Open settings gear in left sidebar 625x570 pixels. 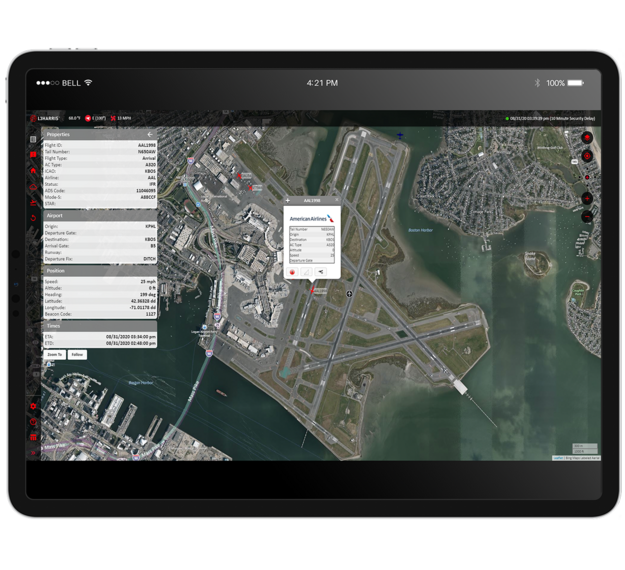pos(33,406)
